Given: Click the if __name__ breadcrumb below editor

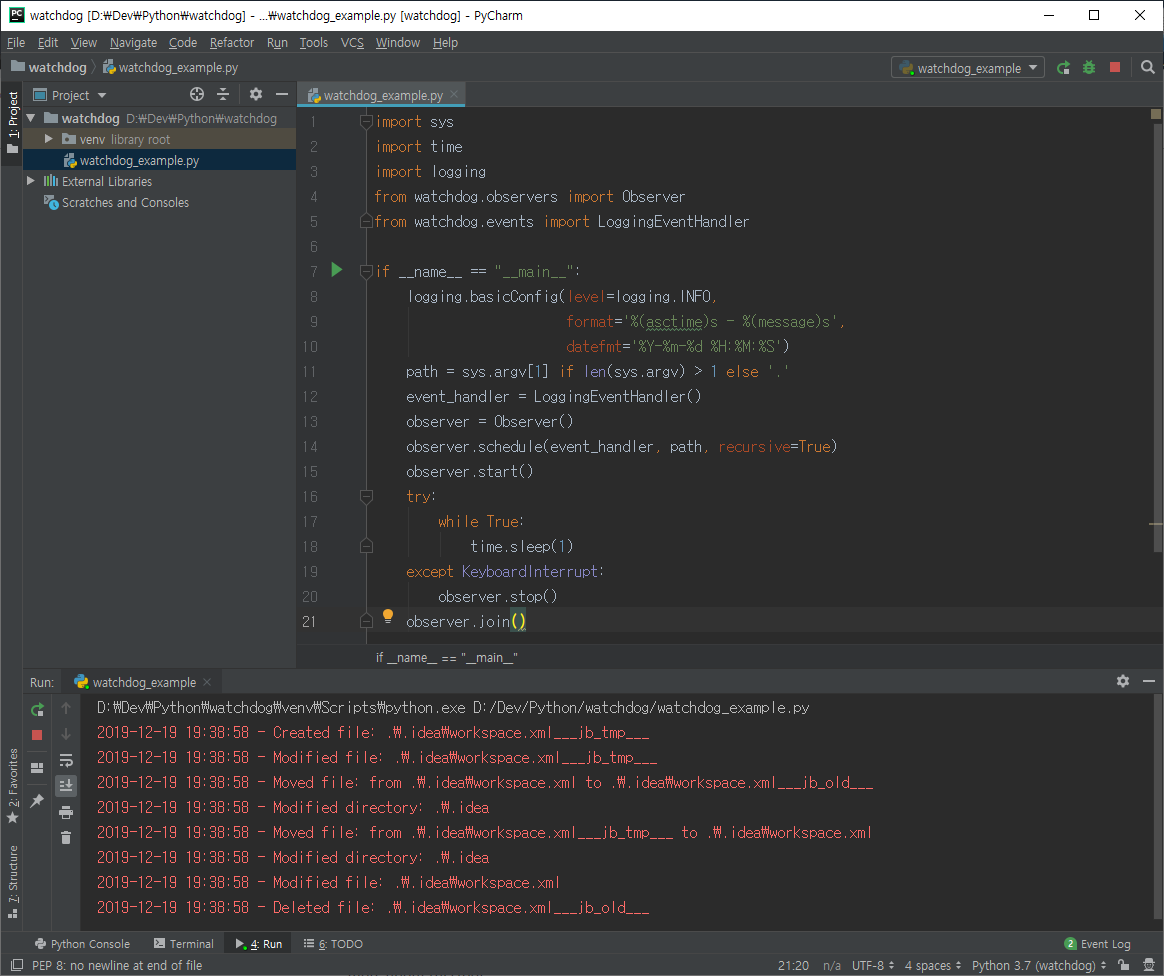Looking at the screenshot, I should click(x=446, y=658).
